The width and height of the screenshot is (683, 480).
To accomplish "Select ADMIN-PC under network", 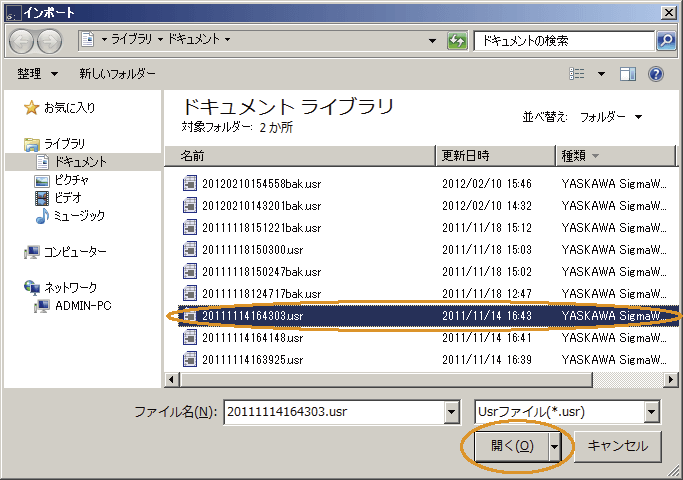I will tap(83, 306).
